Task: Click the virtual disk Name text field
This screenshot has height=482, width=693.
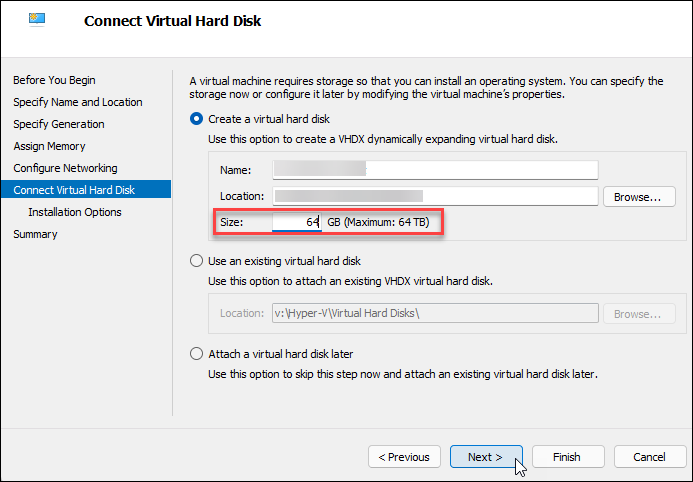Action: click(x=434, y=171)
